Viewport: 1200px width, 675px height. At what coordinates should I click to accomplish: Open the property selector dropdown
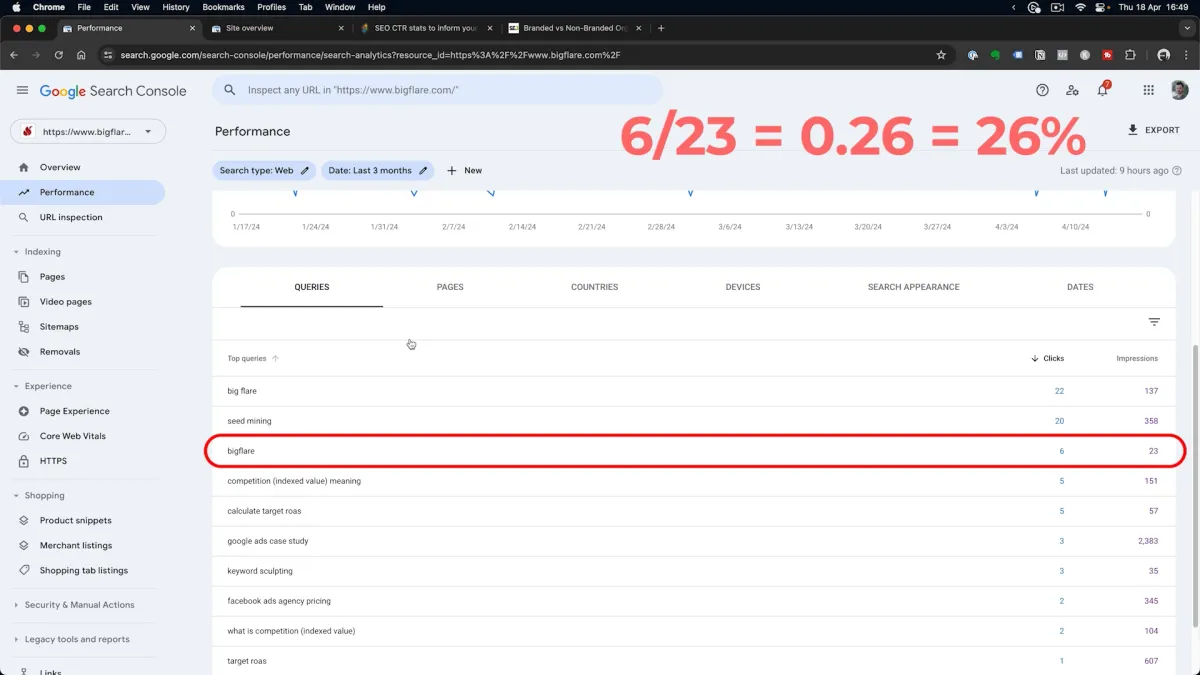(x=88, y=131)
